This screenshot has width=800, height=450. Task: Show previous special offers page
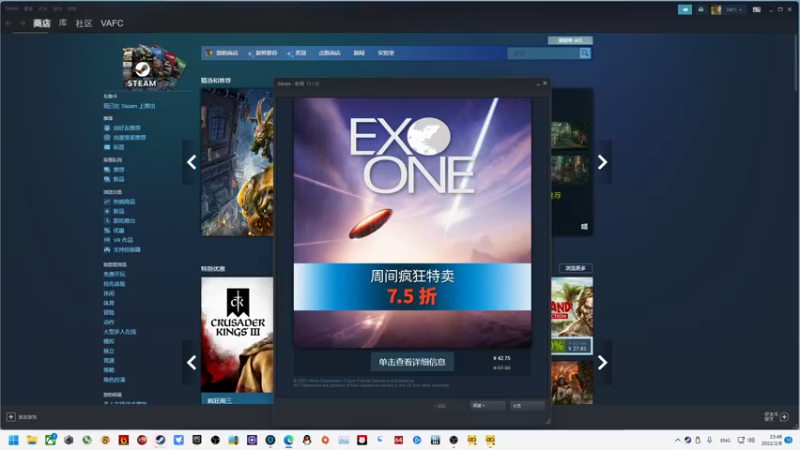click(x=191, y=362)
